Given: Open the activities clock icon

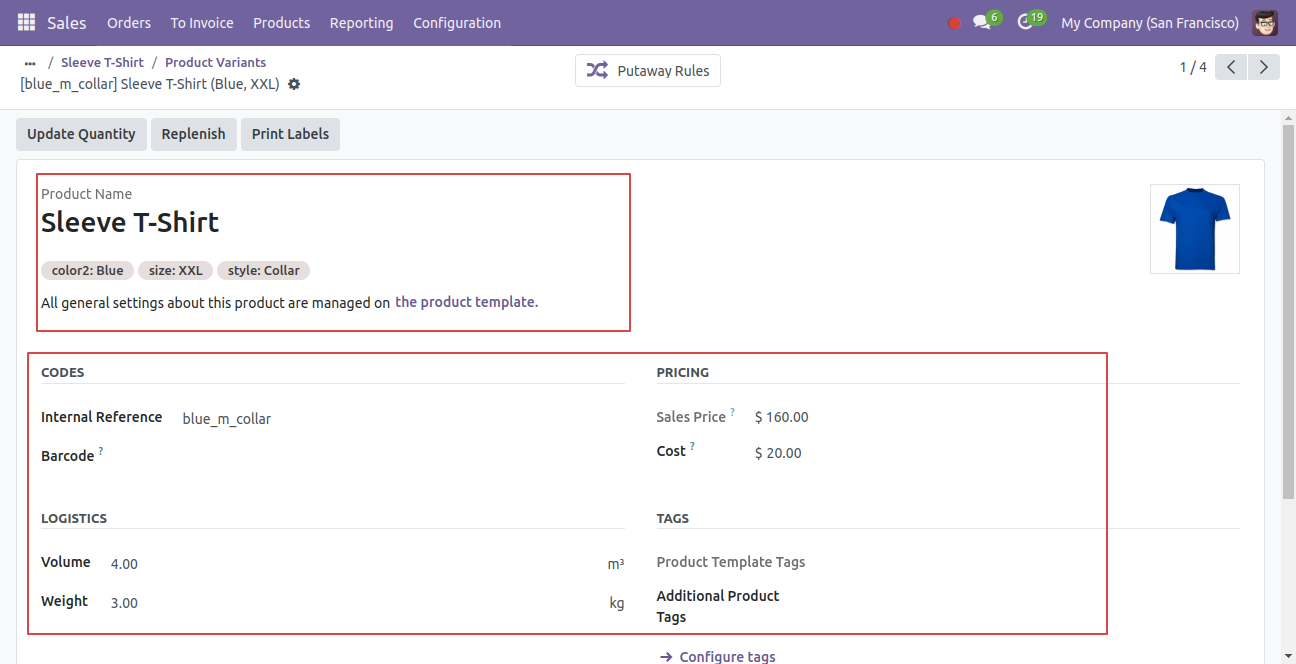Looking at the screenshot, I should click(x=1025, y=22).
